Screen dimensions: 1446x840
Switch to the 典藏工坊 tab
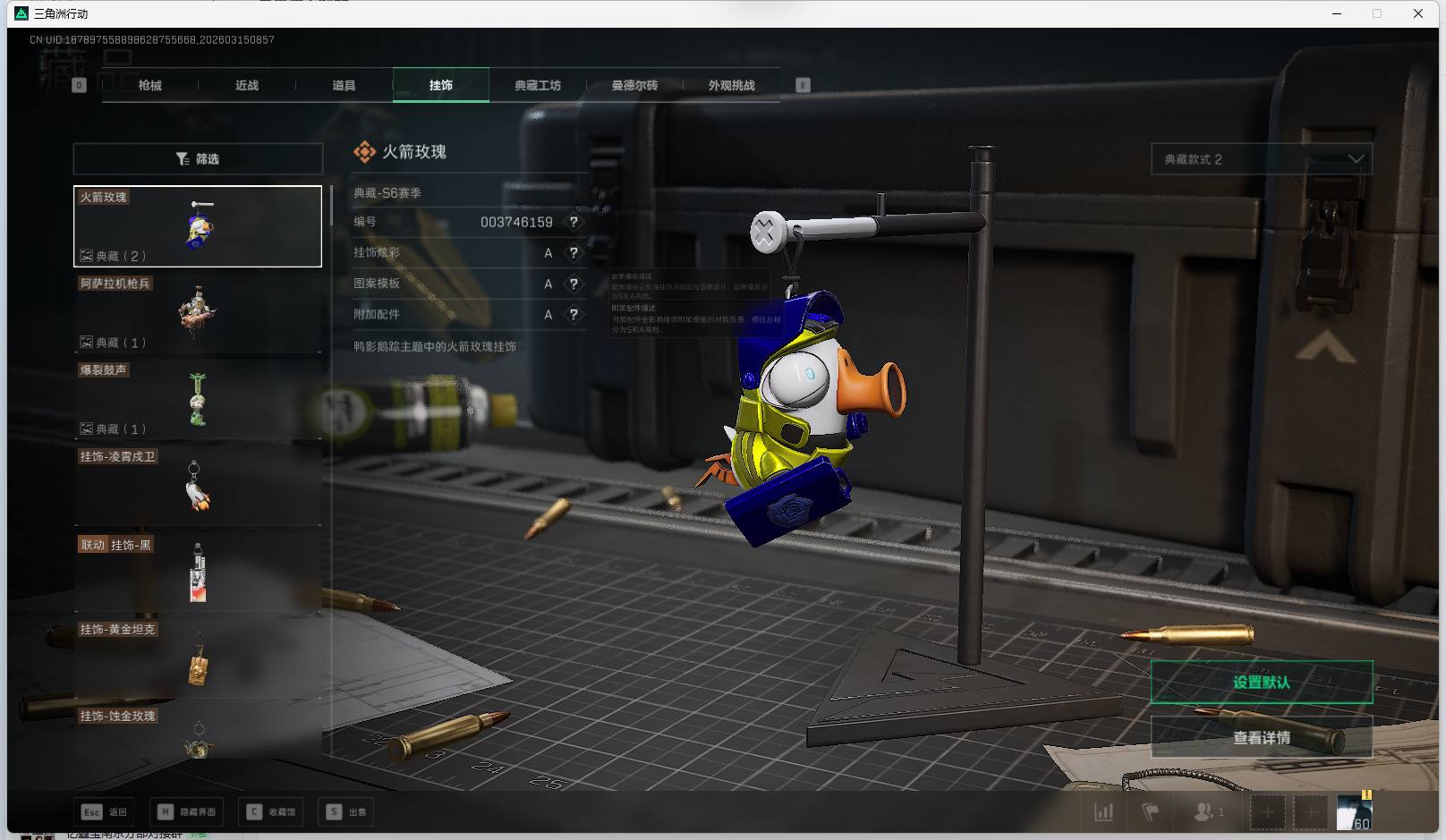(x=538, y=86)
